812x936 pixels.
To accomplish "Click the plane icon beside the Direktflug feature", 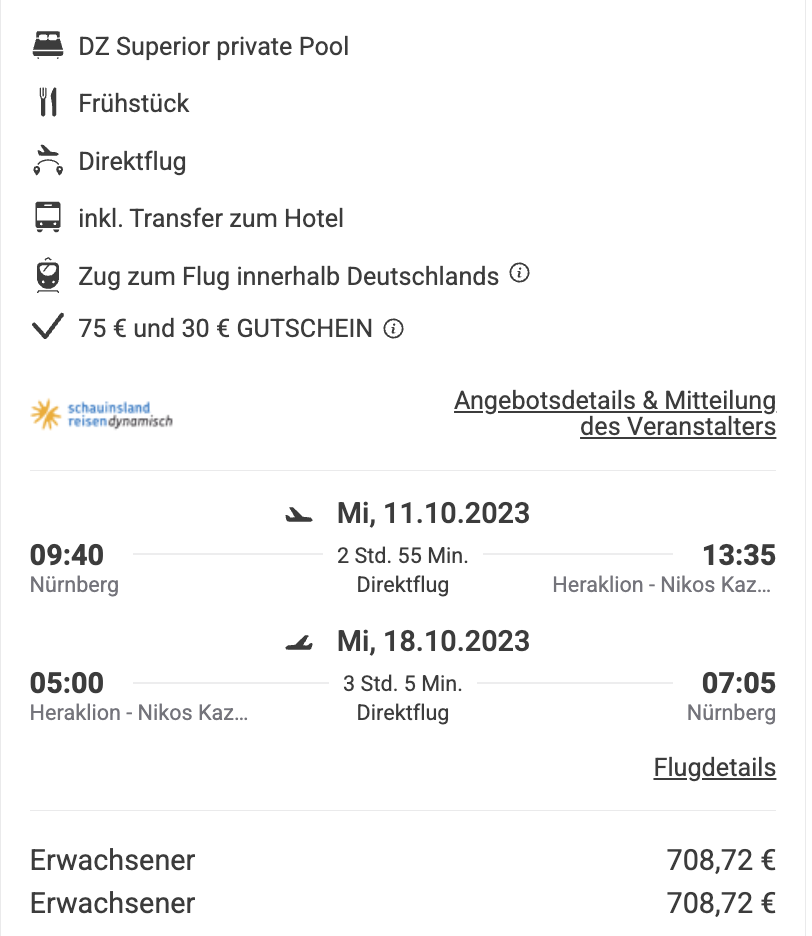I will 48,160.
